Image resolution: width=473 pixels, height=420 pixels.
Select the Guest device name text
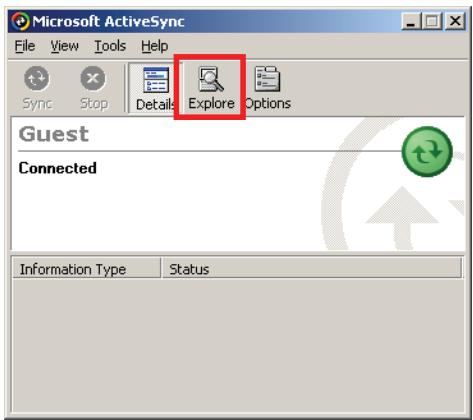click(54, 134)
